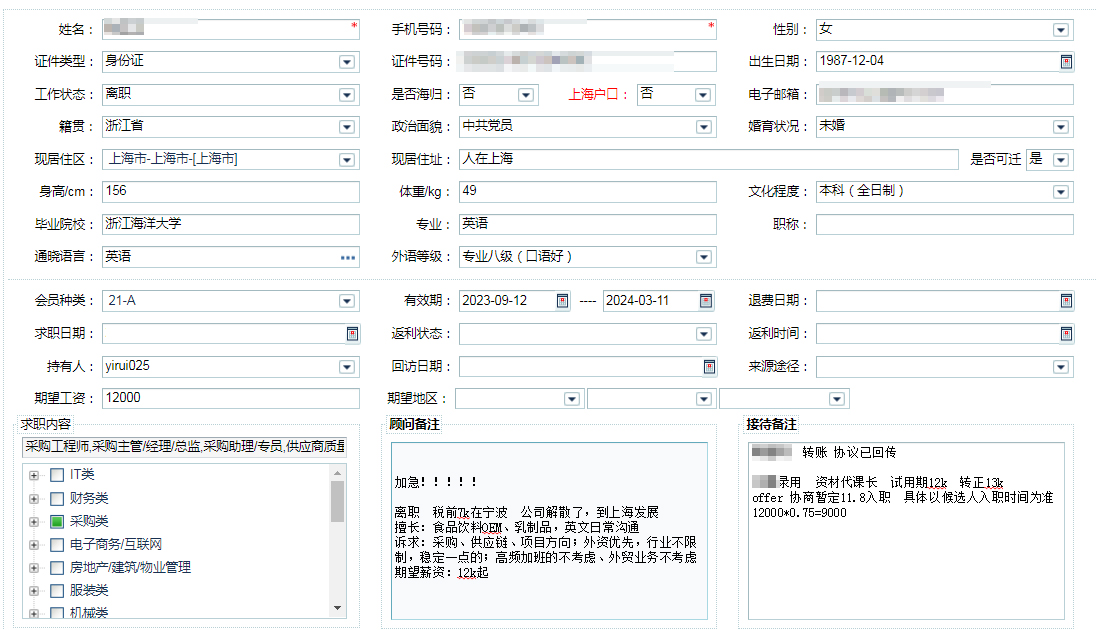Click the job category list scroll-down arrow
The width and height of the screenshot is (1096, 630).
338,608
